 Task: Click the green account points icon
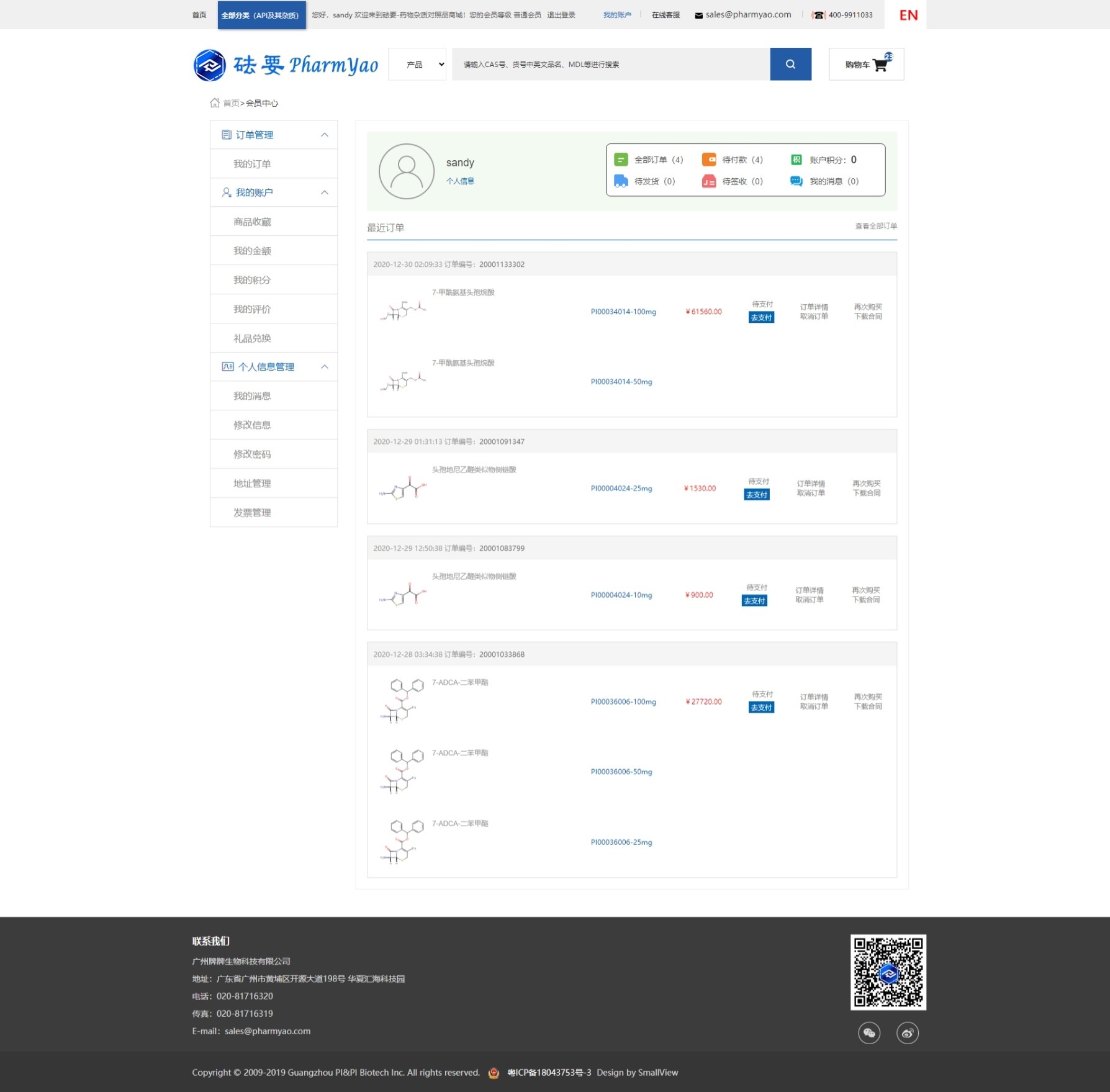pos(796,160)
